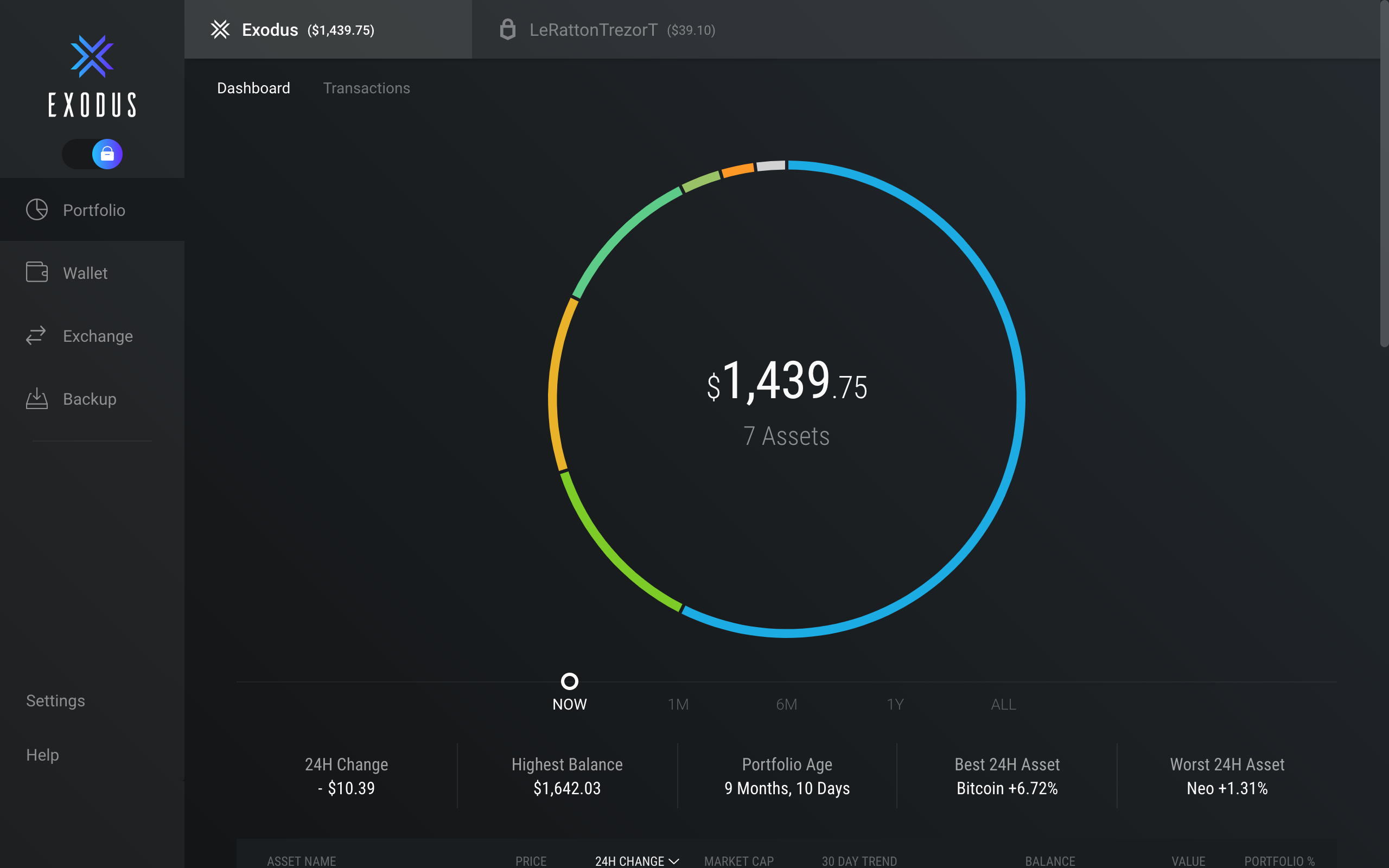Select the ALL time range

[x=1003, y=704]
